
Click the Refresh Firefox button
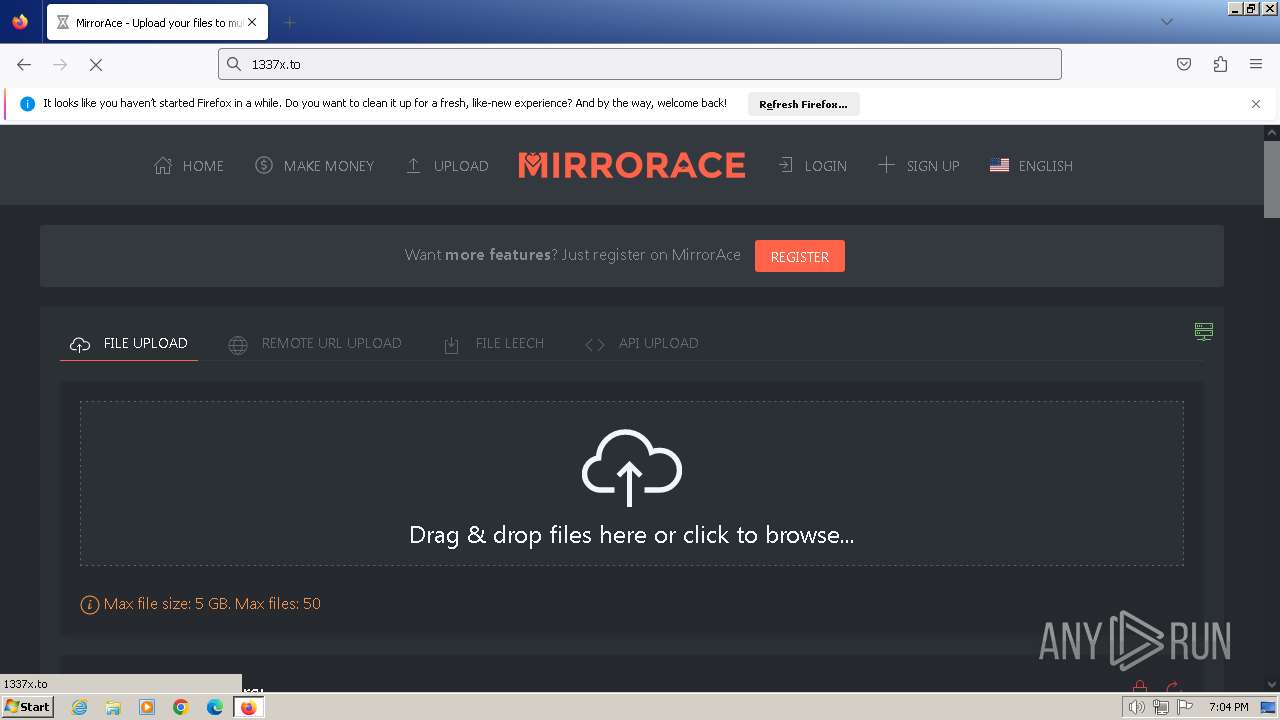click(x=803, y=104)
